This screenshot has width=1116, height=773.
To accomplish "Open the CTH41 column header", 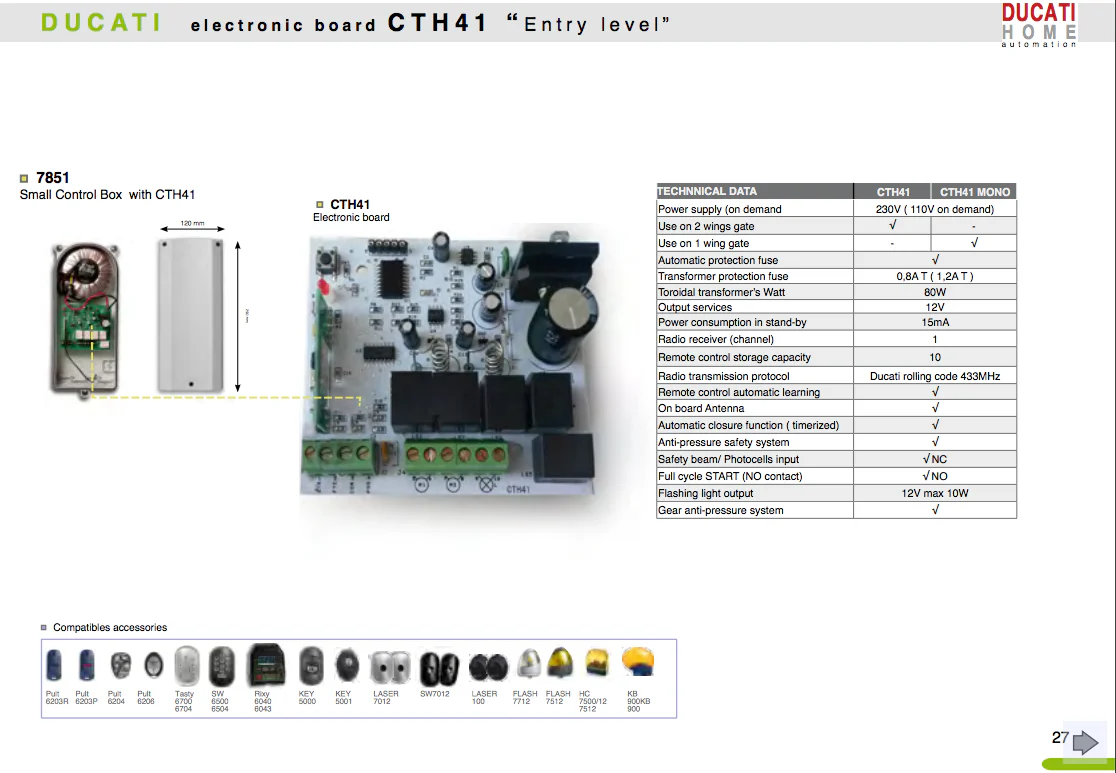I will click(x=892, y=191).
